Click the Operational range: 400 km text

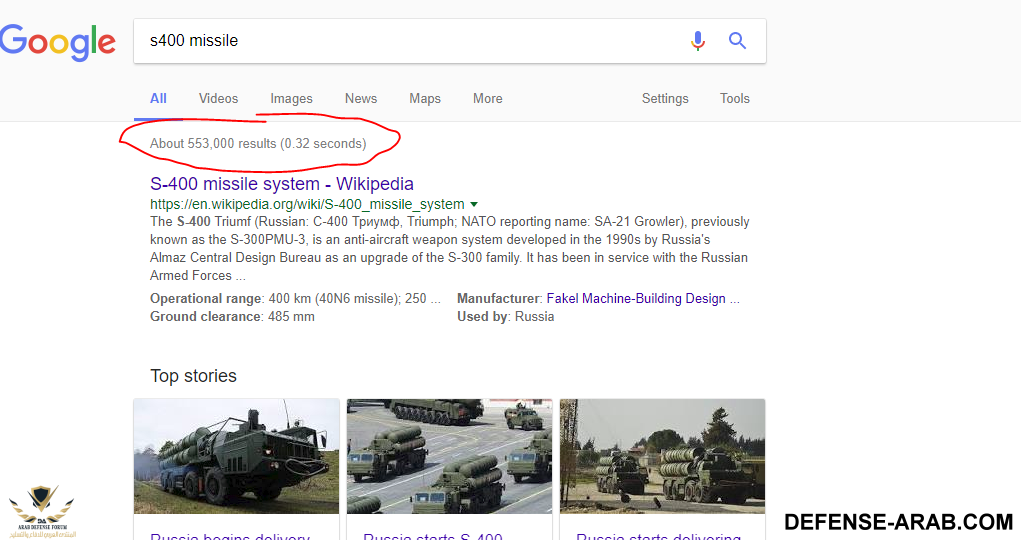pos(295,298)
